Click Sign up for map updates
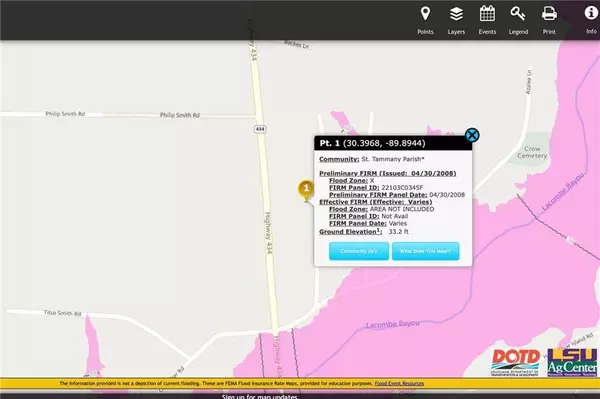Viewport: 600px width, 399px height. [x=259, y=396]
